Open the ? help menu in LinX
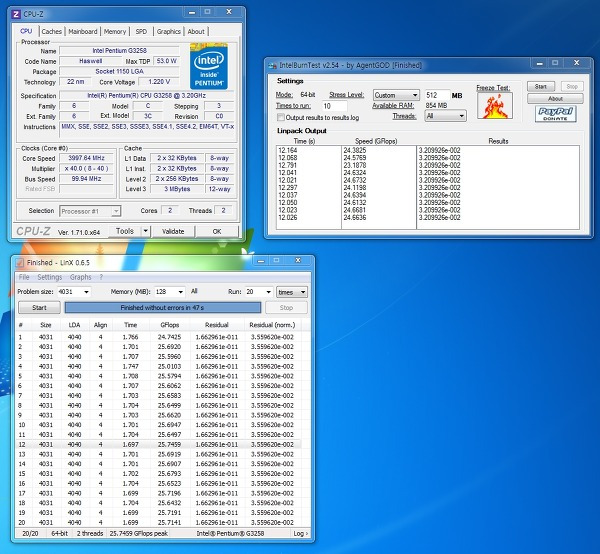Screen dimensions: 600x554 [x=101, y=277]
